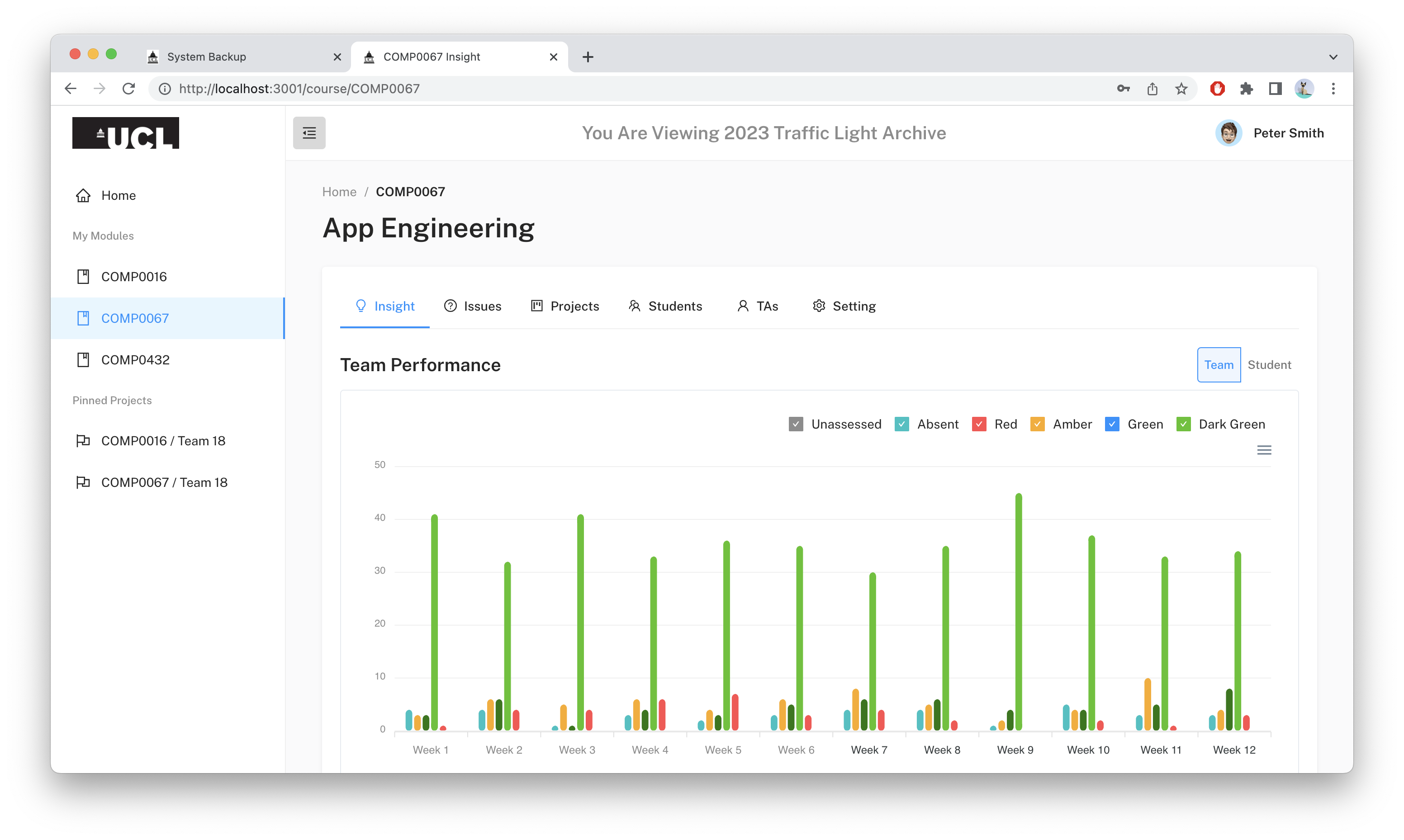The image size is (1404, 840).
Task: Open the TAs tab
Action: 758,306
